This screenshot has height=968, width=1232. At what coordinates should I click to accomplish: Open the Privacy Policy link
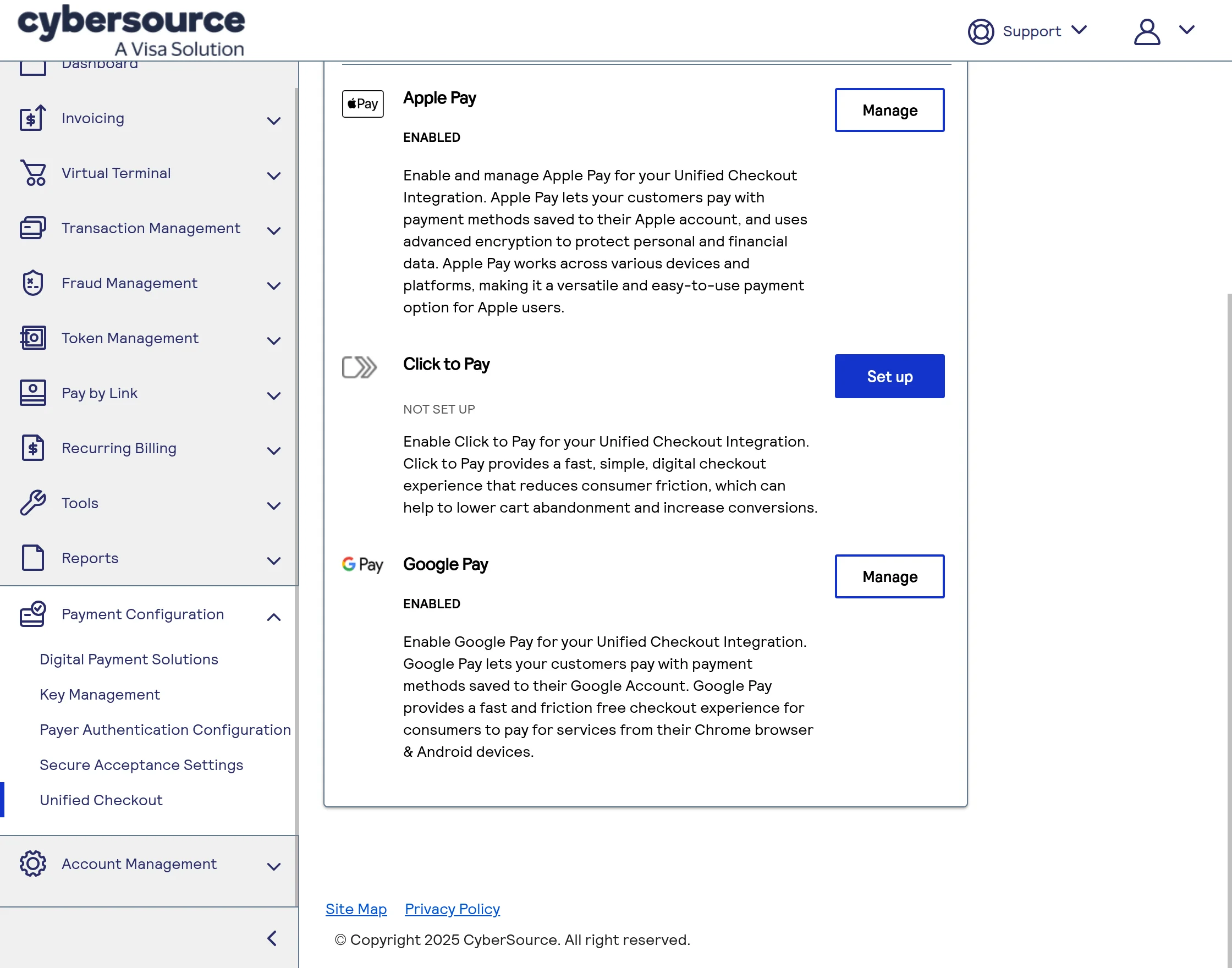click(452, 909)
